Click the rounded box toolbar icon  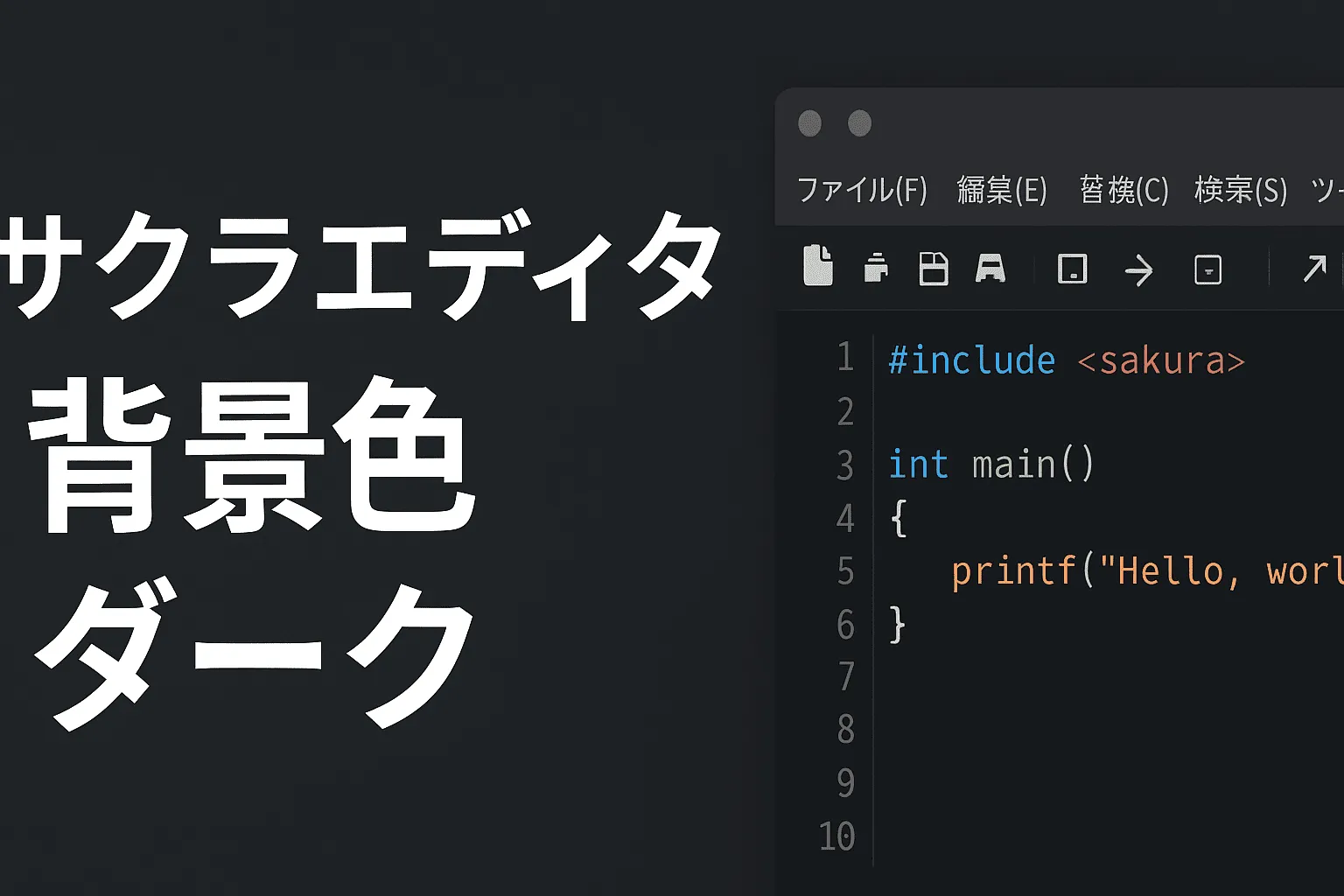(x=1208, y=269)
